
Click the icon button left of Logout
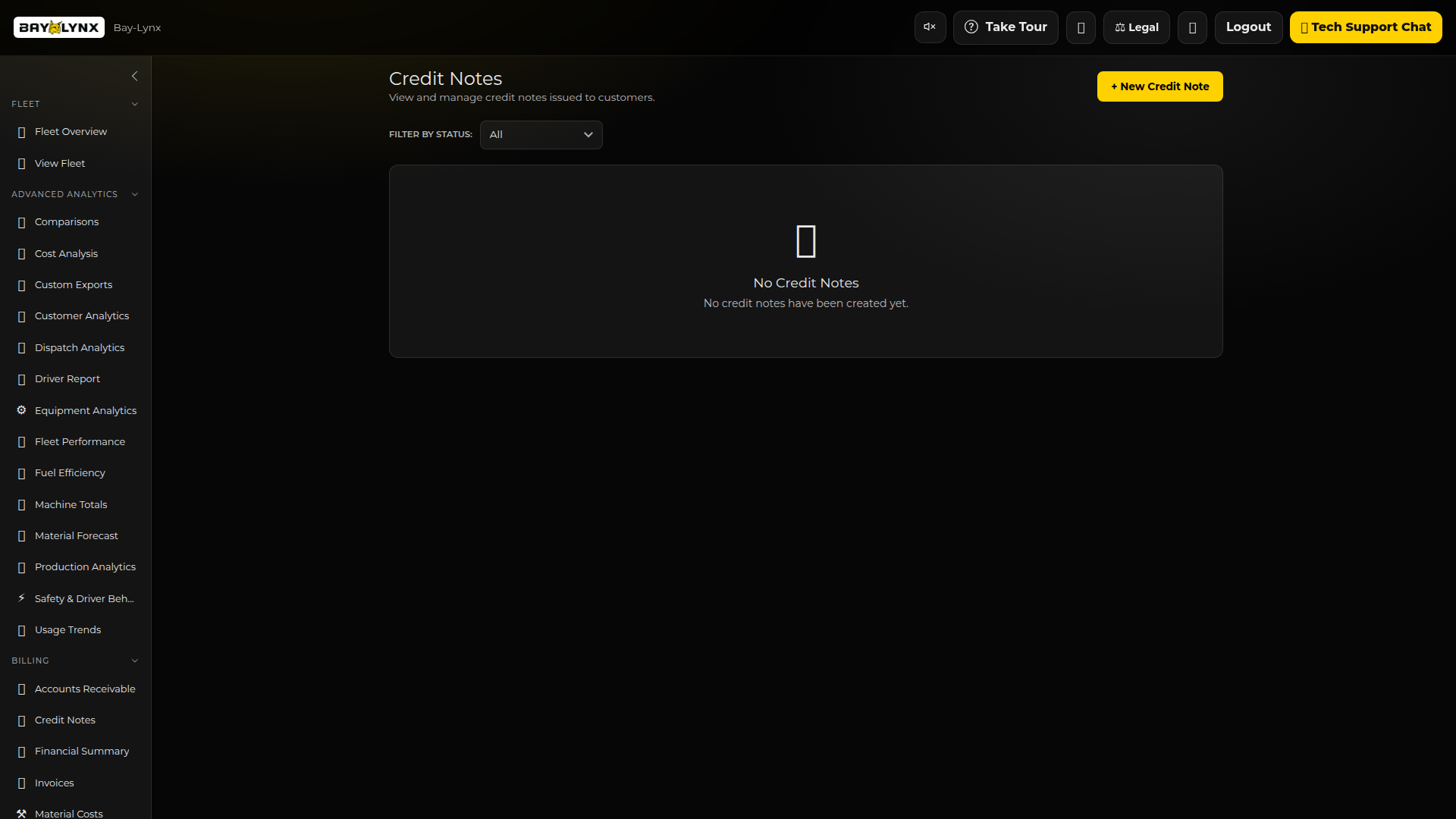pyautogui.click(x=1192, y=27)
